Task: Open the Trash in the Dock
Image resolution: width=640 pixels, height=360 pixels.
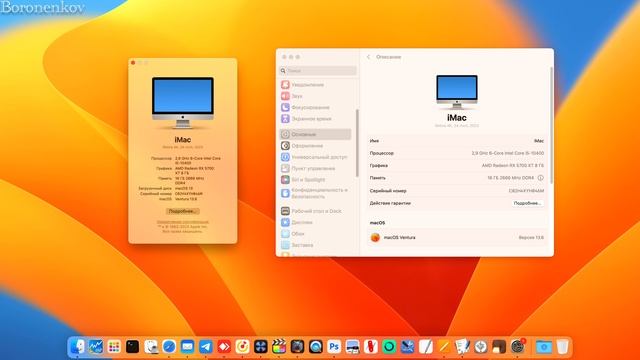Action: point(562,347)
